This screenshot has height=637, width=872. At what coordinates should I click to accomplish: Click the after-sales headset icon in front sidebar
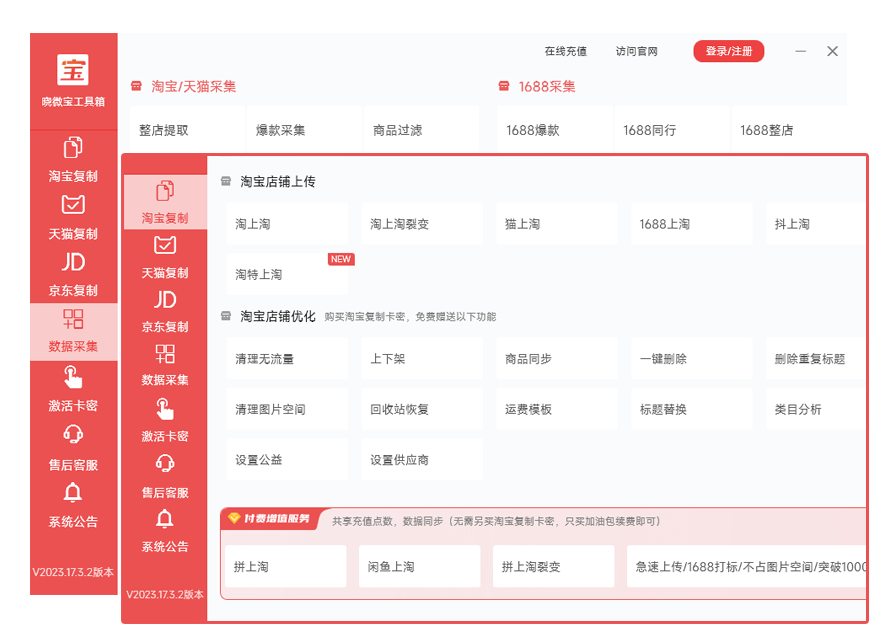(165, 464)
